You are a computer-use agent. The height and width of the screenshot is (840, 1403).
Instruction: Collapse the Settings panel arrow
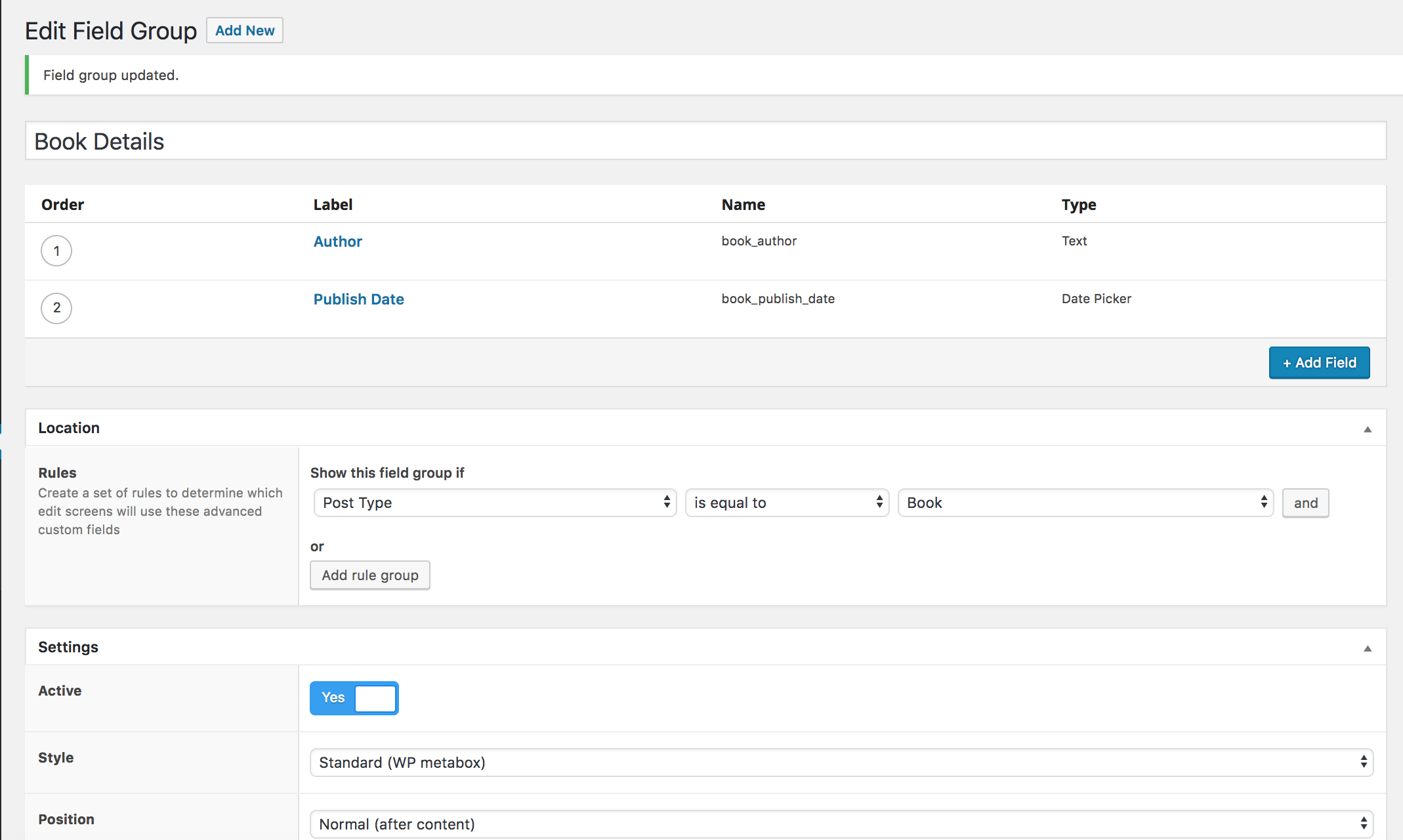1368,648
